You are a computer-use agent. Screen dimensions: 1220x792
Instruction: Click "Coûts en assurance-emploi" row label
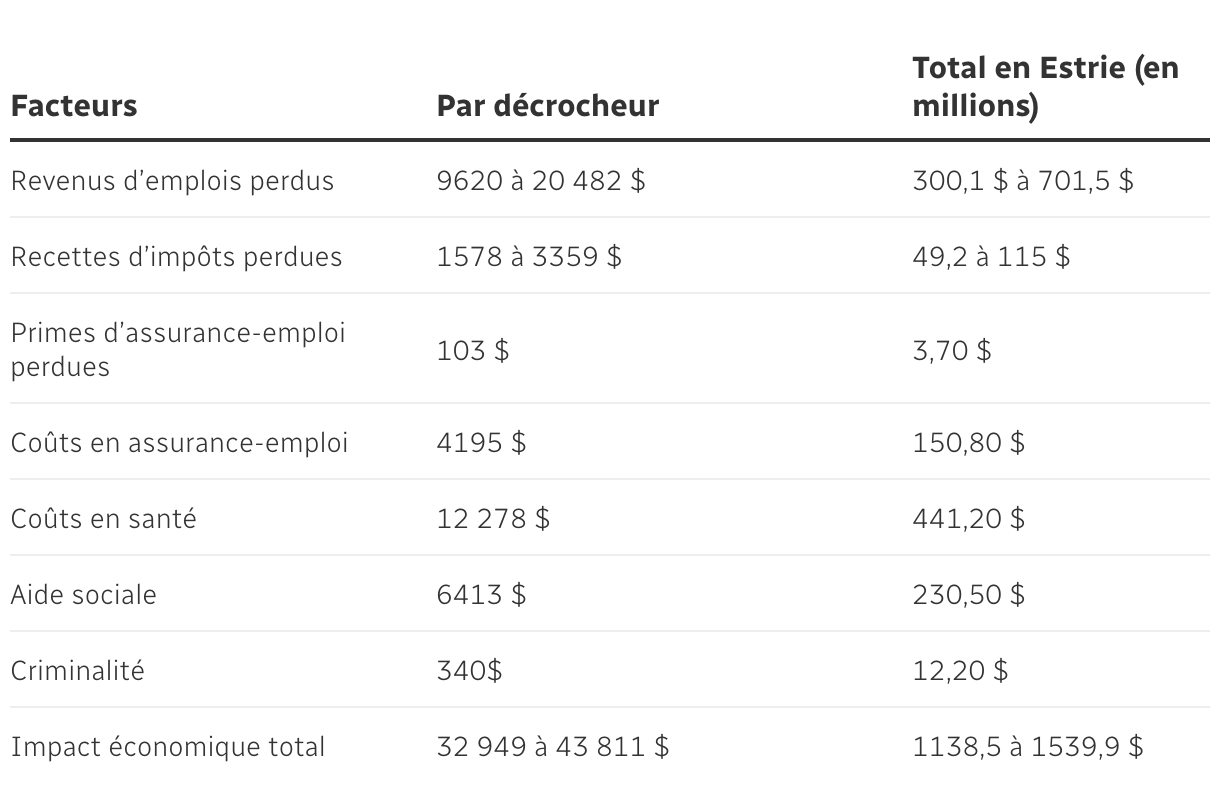(x=179, y=443)
